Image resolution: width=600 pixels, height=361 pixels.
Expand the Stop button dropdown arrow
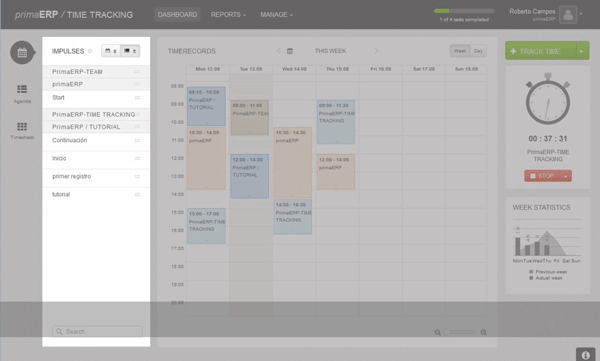coord(566,176)
